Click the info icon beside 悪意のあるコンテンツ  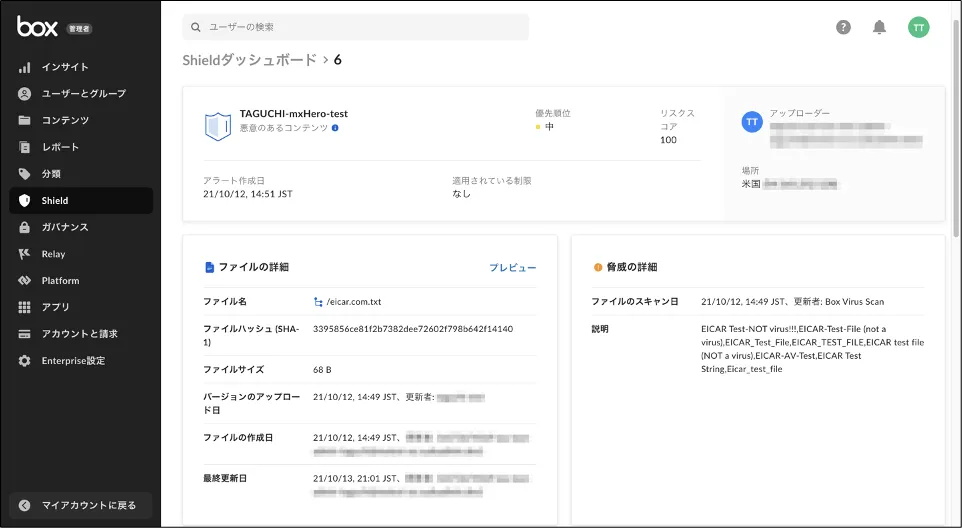pyautogui.click(x=335, y=128)
